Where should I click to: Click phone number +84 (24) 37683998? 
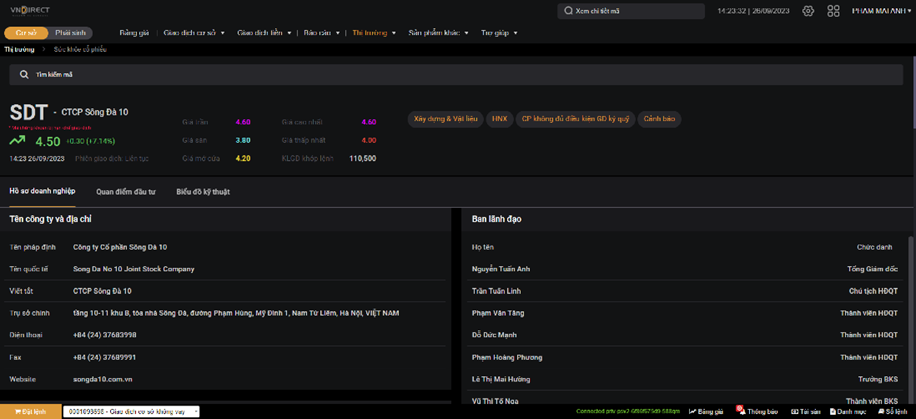click(x=105, y=335)
